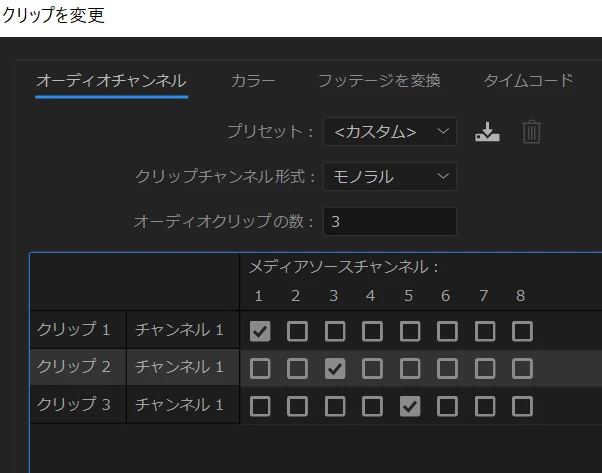Check source channel 6 for クリップ 2
This screenshot has height=473, width=602.
coord(447,369)
